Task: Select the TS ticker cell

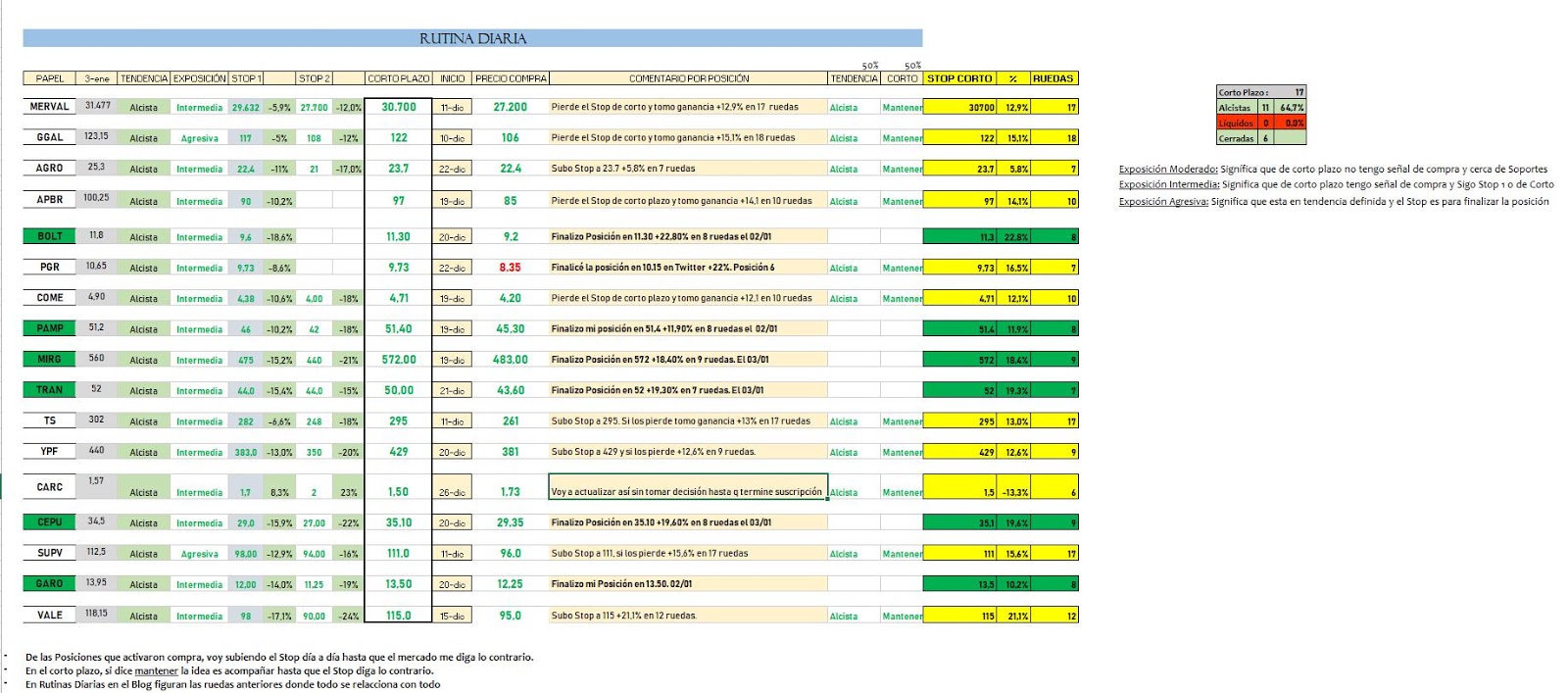Action: (x=50, y=421)
